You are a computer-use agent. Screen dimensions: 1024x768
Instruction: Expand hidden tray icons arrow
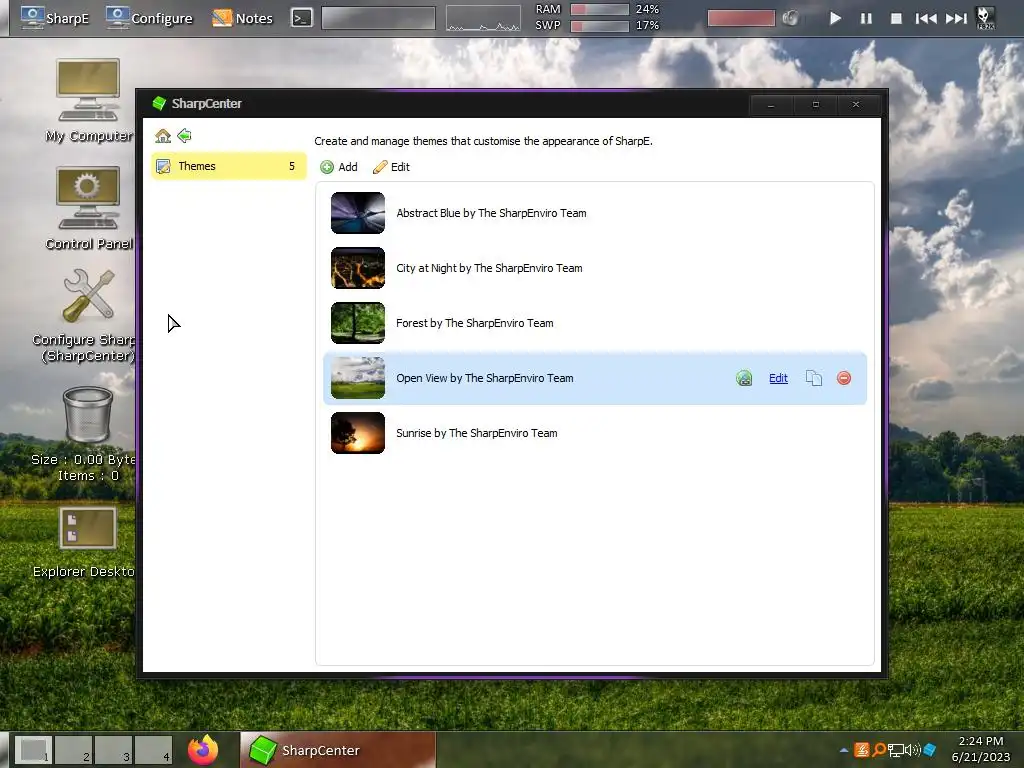(x=844, y=750)
